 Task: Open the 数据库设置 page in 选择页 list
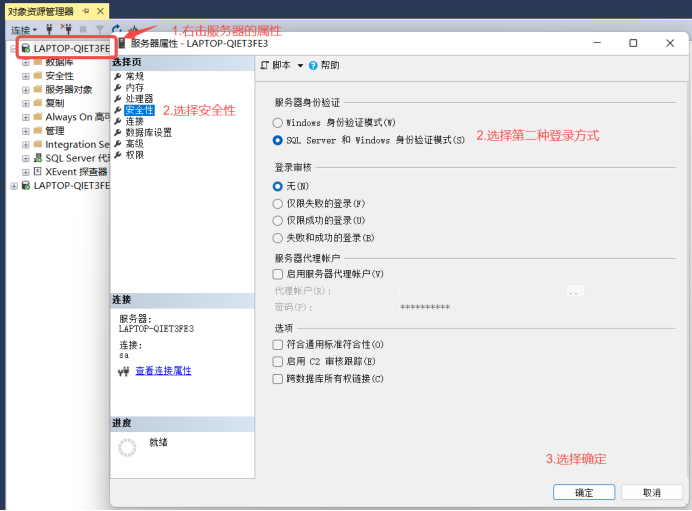[149, 132]
